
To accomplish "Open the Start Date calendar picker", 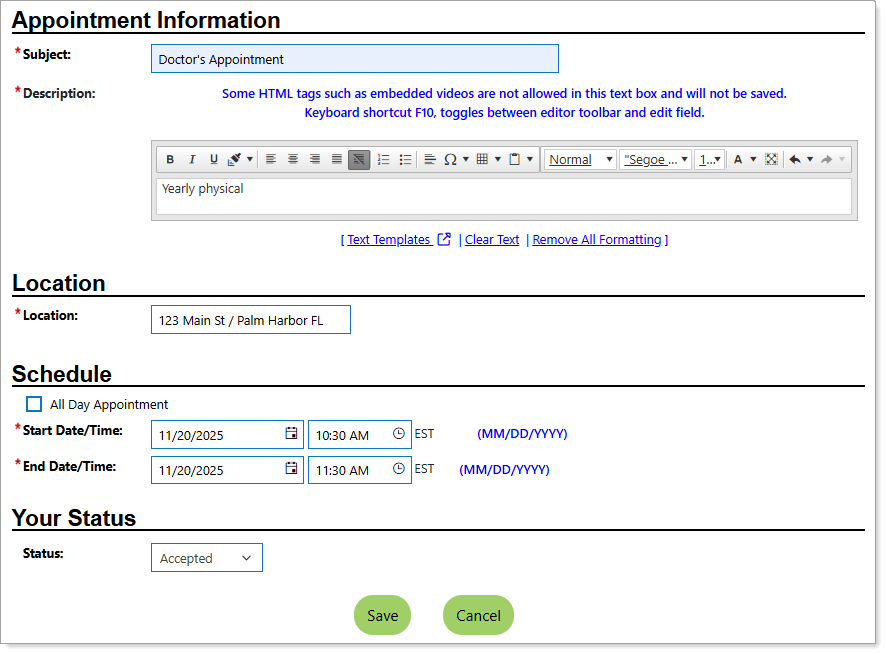I will [x=291, y=434].
